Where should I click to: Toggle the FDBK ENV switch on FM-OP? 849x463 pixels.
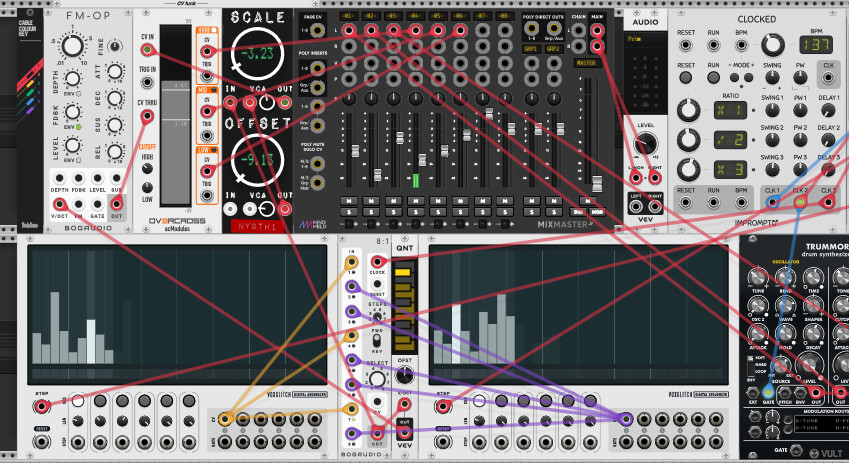(79, 127)
